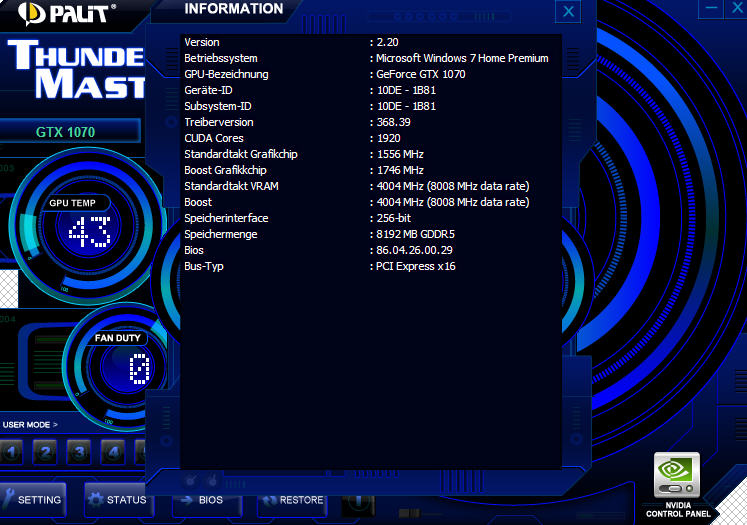
Task: Click the CUDA cores value 1920
Action: click(x=389, y=138)
